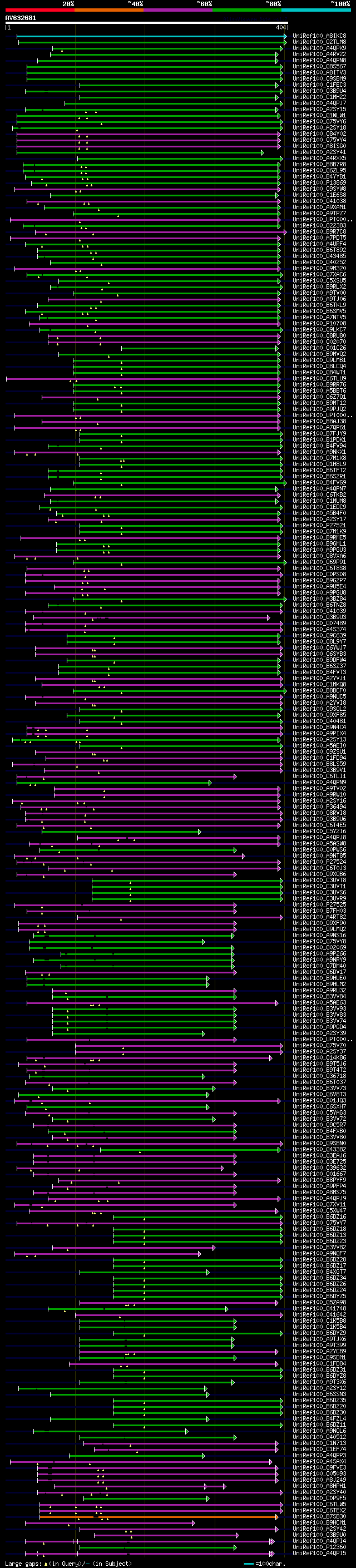Click the orange ~40% identity legend segment
The image size is (356, 1568).
(109, 10)
